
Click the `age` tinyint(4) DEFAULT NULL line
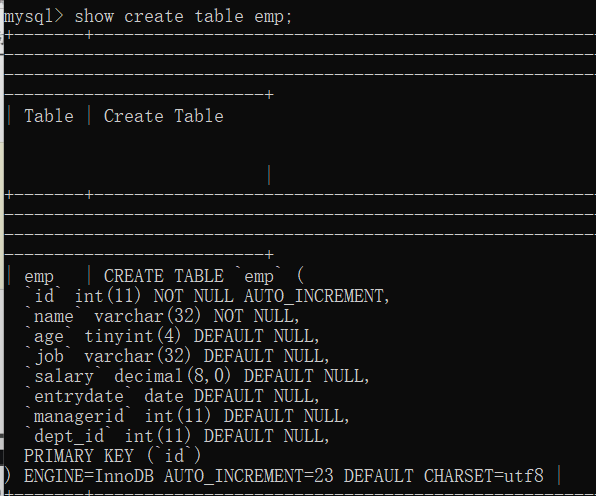click(172, 336)
